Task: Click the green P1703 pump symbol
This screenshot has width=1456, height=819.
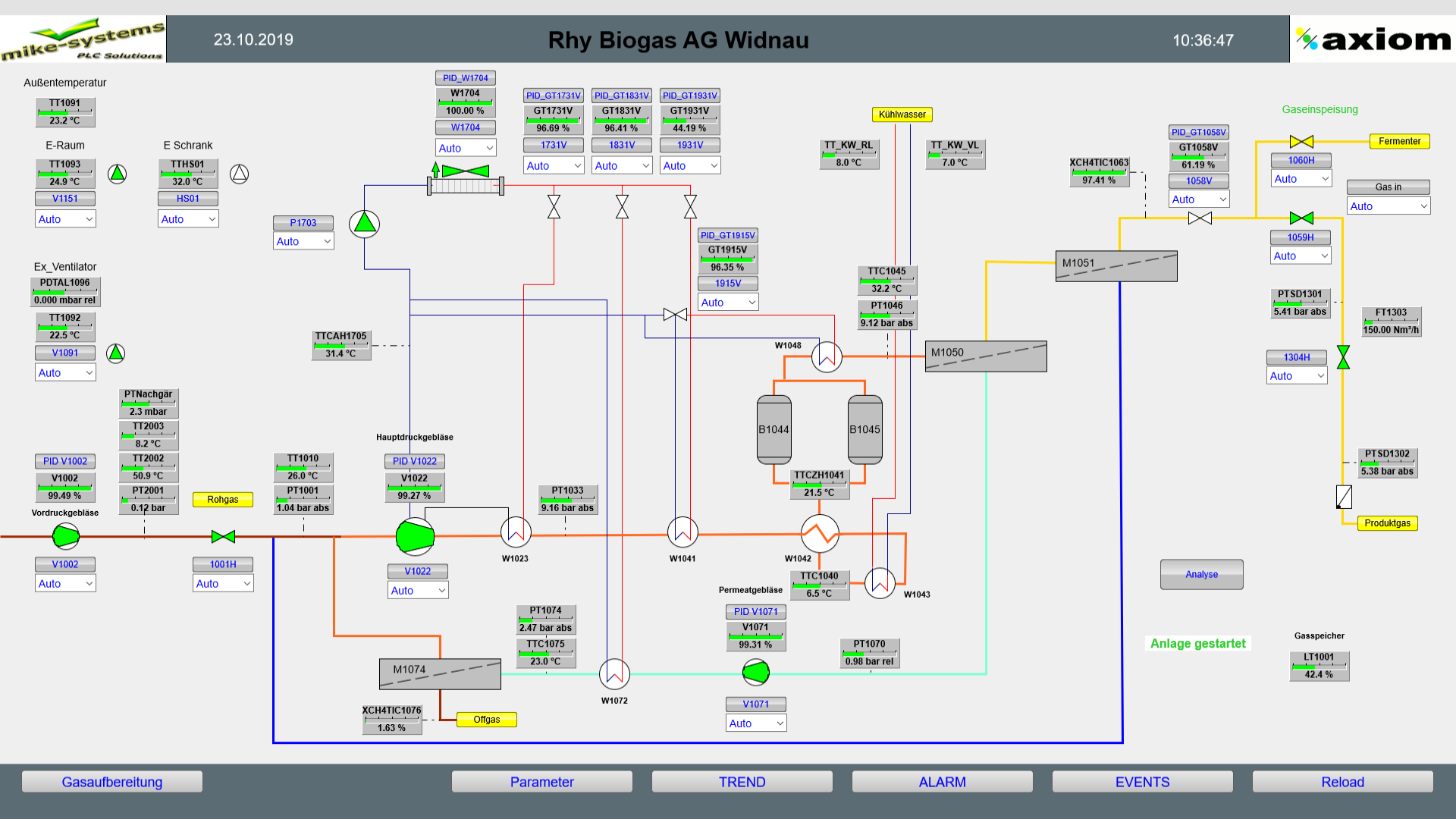Action: click(x=364, y=224)
